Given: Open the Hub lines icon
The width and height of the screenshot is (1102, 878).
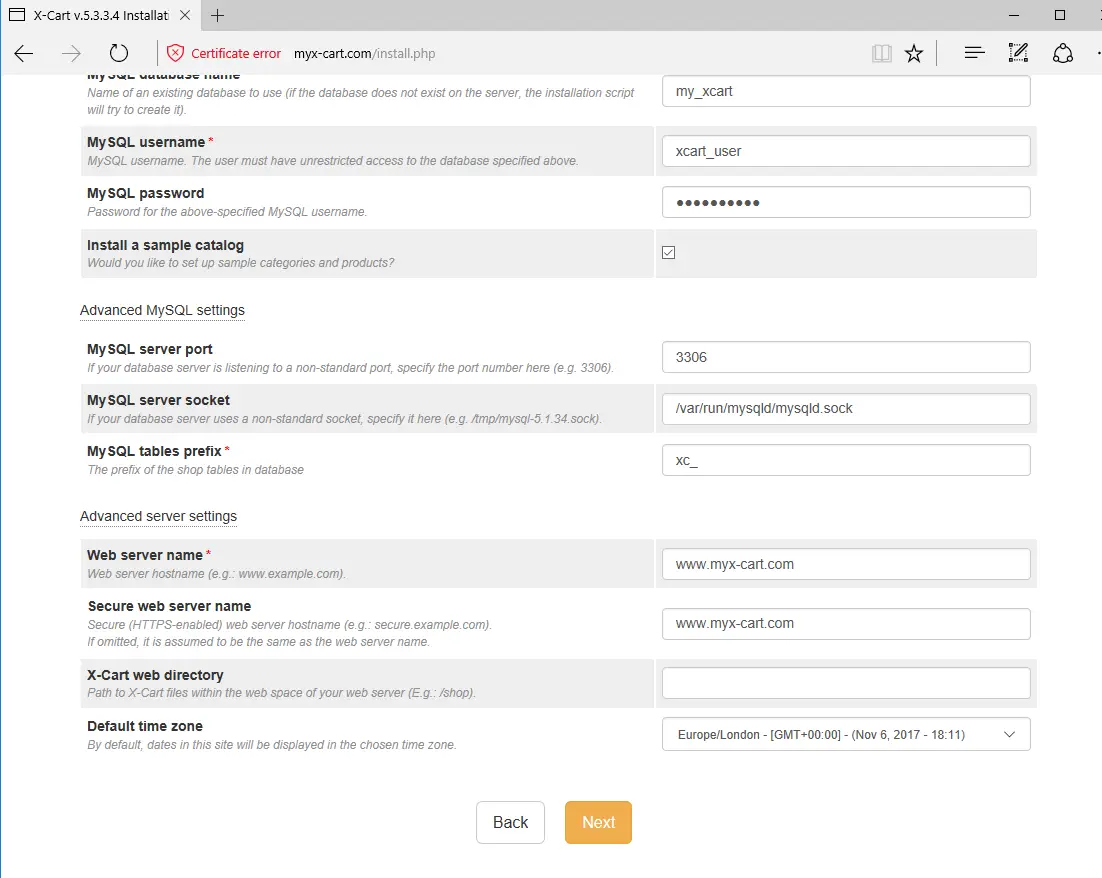Looking at the screenshot, I should pos(974,53).
